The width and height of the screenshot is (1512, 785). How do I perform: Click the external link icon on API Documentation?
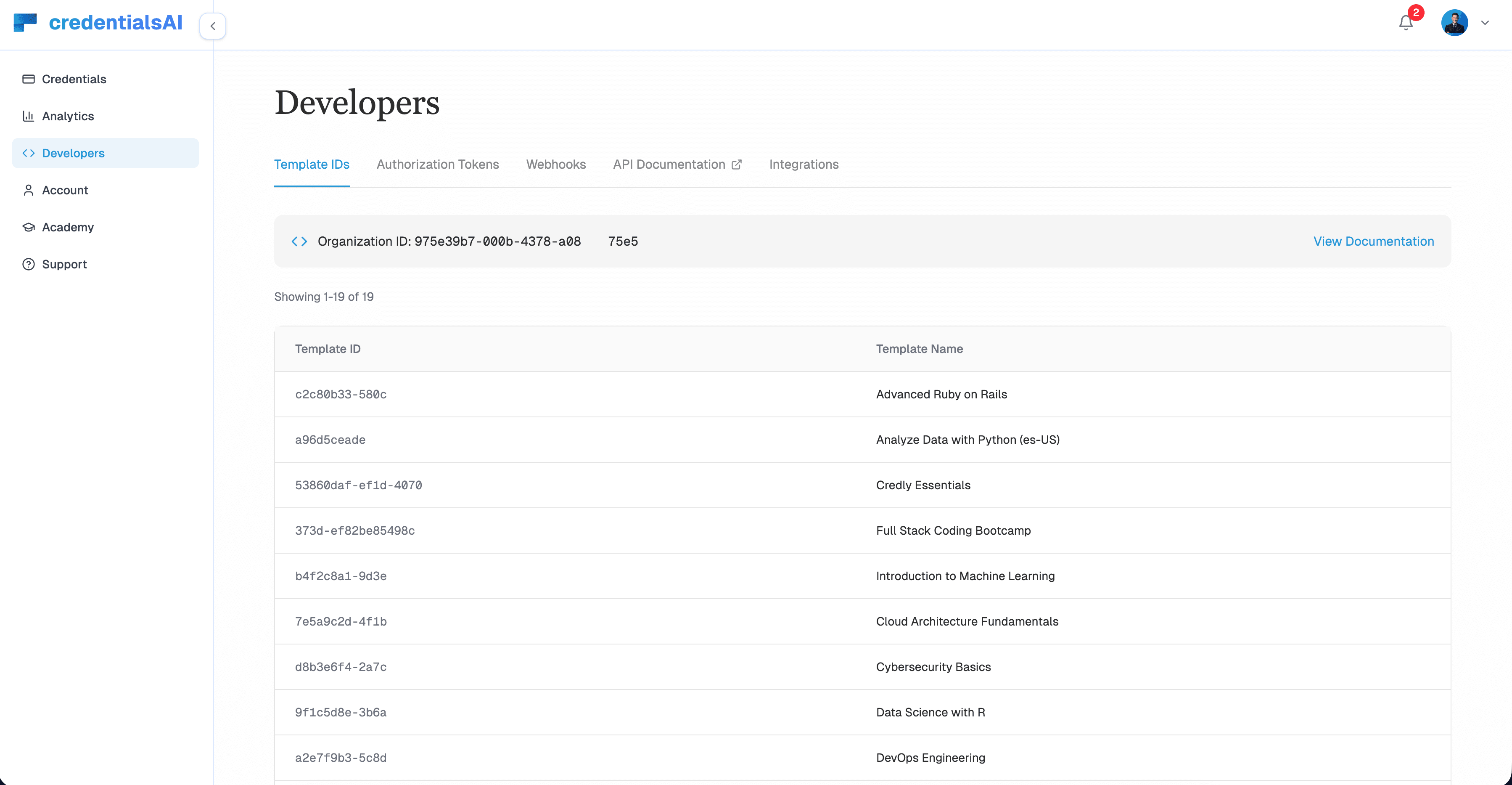[x=737, y=164]
